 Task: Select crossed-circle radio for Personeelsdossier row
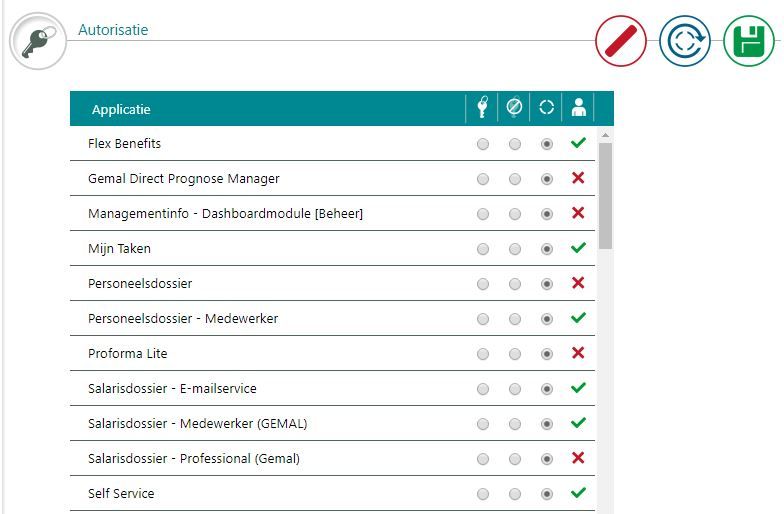pos(515,284)
